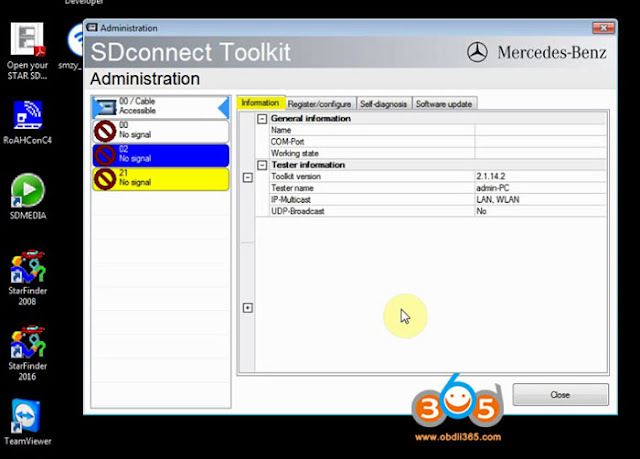Click the Close button at the bottom
This screenshot has width=640, height=459.
560,395
